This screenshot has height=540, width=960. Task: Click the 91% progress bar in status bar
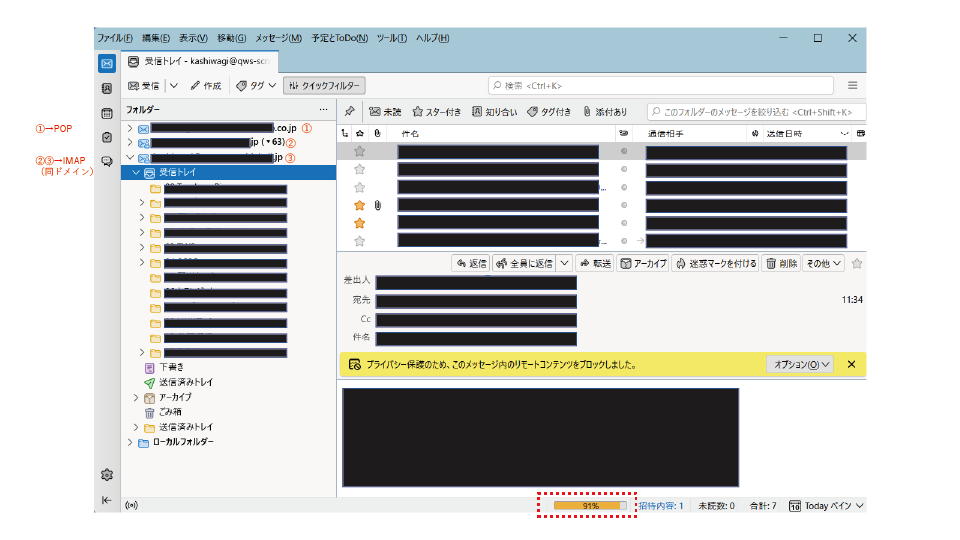pos(590,506)
